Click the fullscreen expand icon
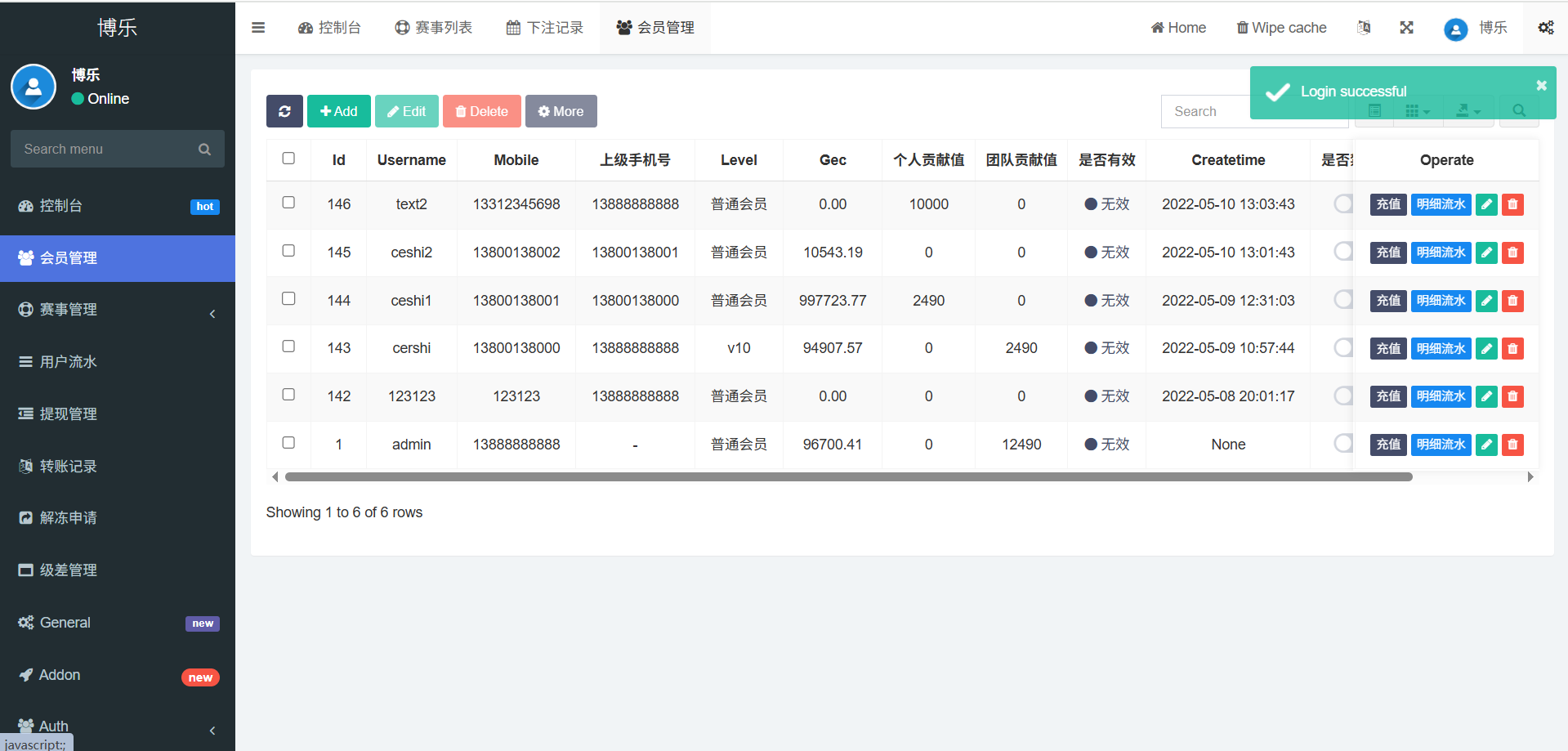The width and height of the screenshot is (1568, 751). (1406, 28)
